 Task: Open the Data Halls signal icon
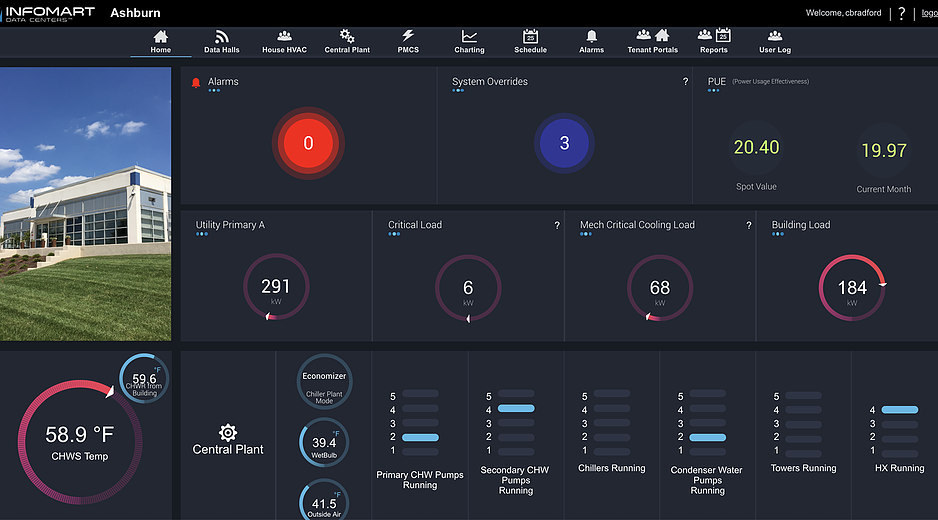[221, 36]
